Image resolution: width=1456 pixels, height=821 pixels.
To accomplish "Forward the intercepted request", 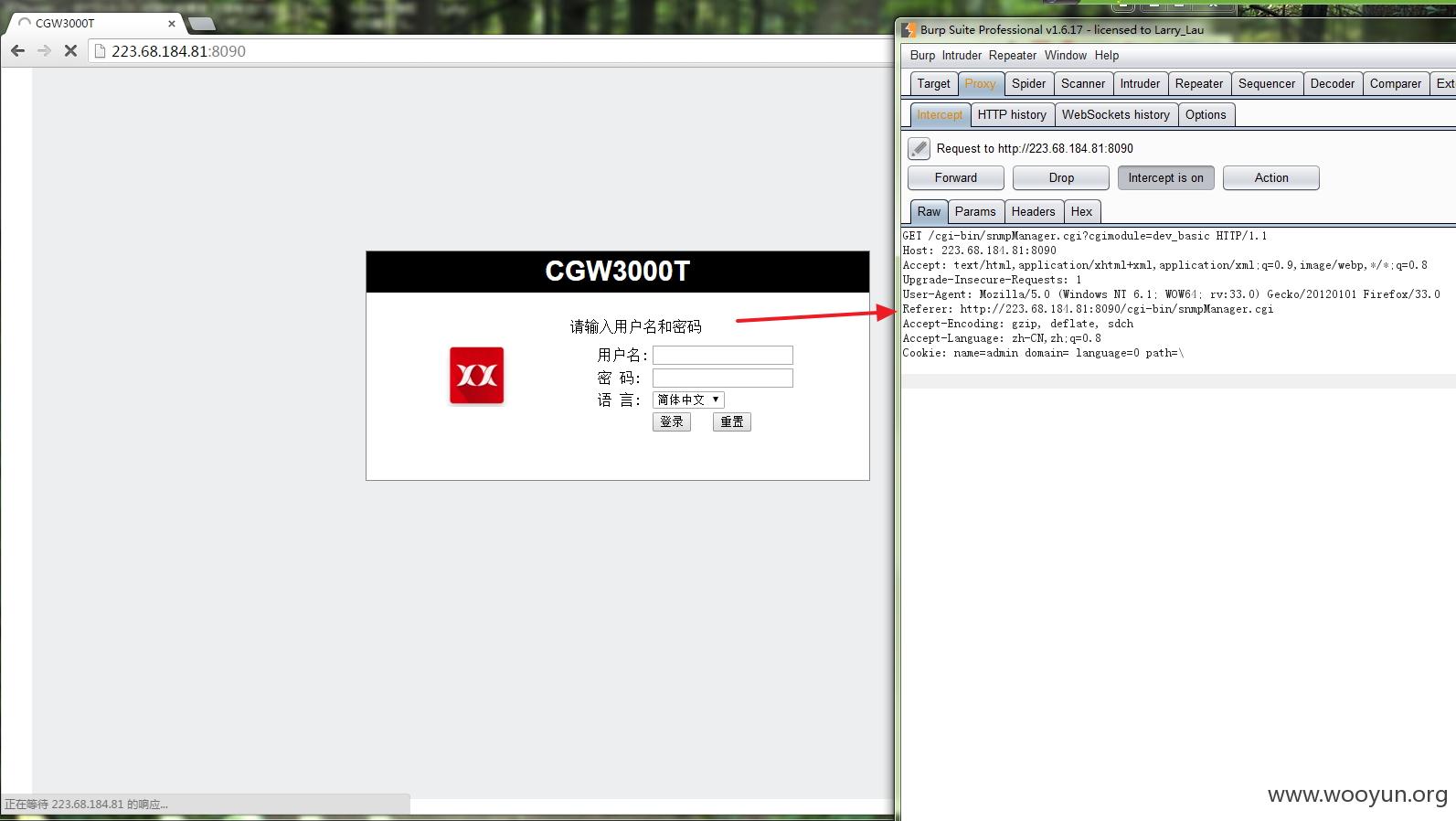I will pos(956,178).
